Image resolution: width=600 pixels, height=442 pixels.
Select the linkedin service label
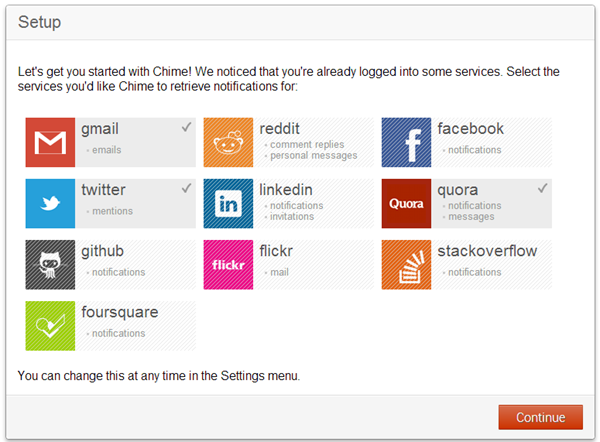pos(286,190)
